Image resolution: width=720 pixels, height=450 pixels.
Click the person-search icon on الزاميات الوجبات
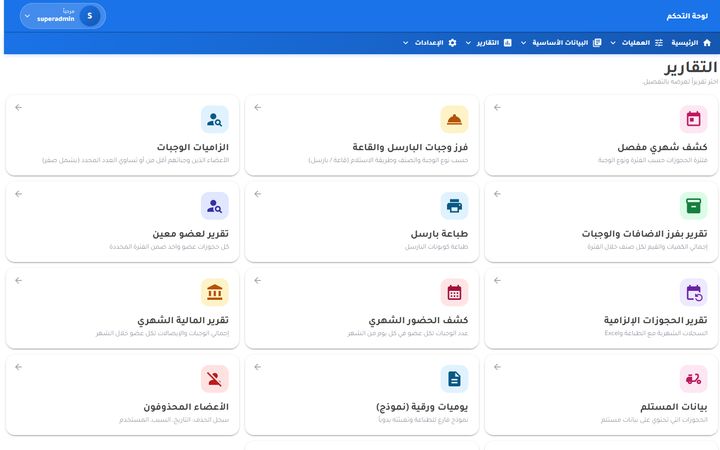pyautogui.click(x=214, y=119)
